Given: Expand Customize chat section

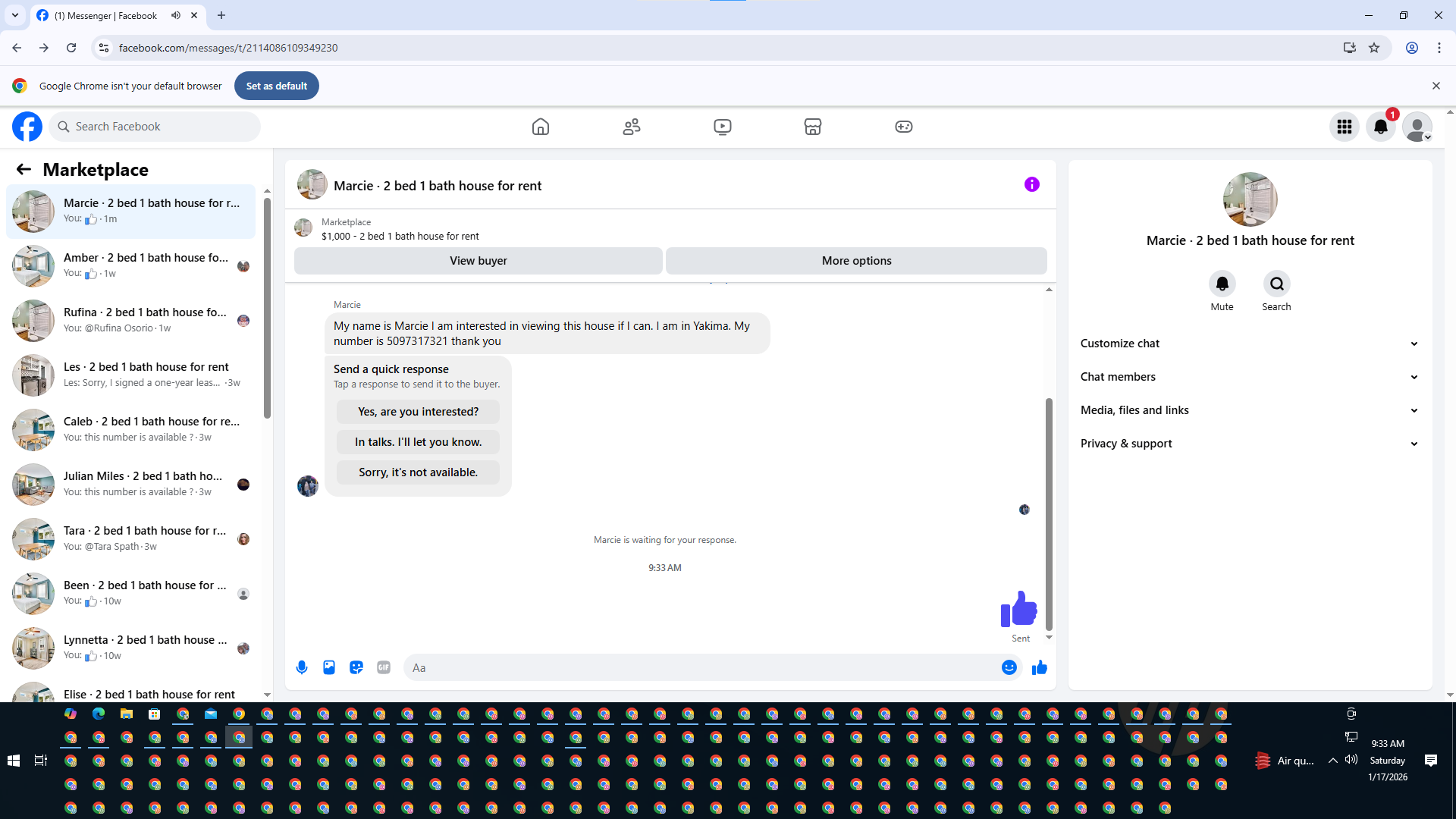Looking at the screenshot, I should point(1250,344).
